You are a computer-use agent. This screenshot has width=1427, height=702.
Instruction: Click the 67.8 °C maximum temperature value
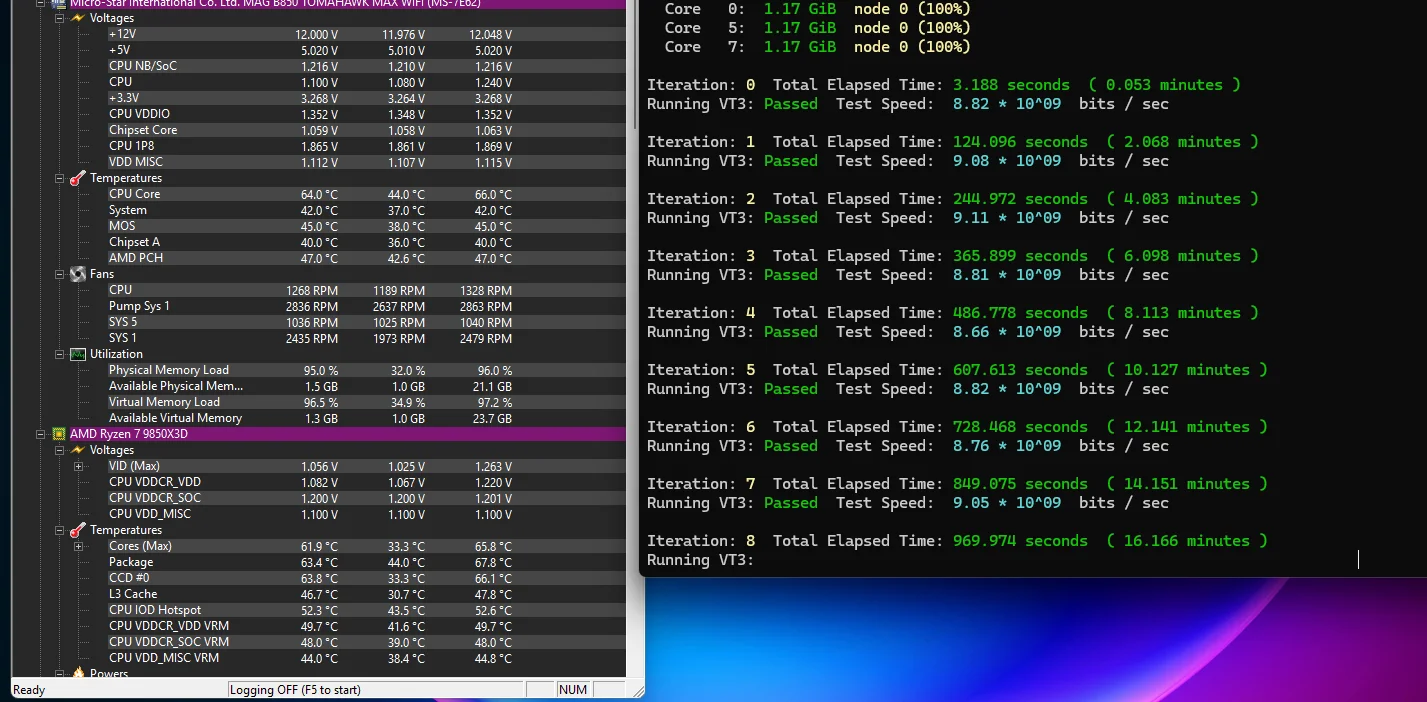492,562
